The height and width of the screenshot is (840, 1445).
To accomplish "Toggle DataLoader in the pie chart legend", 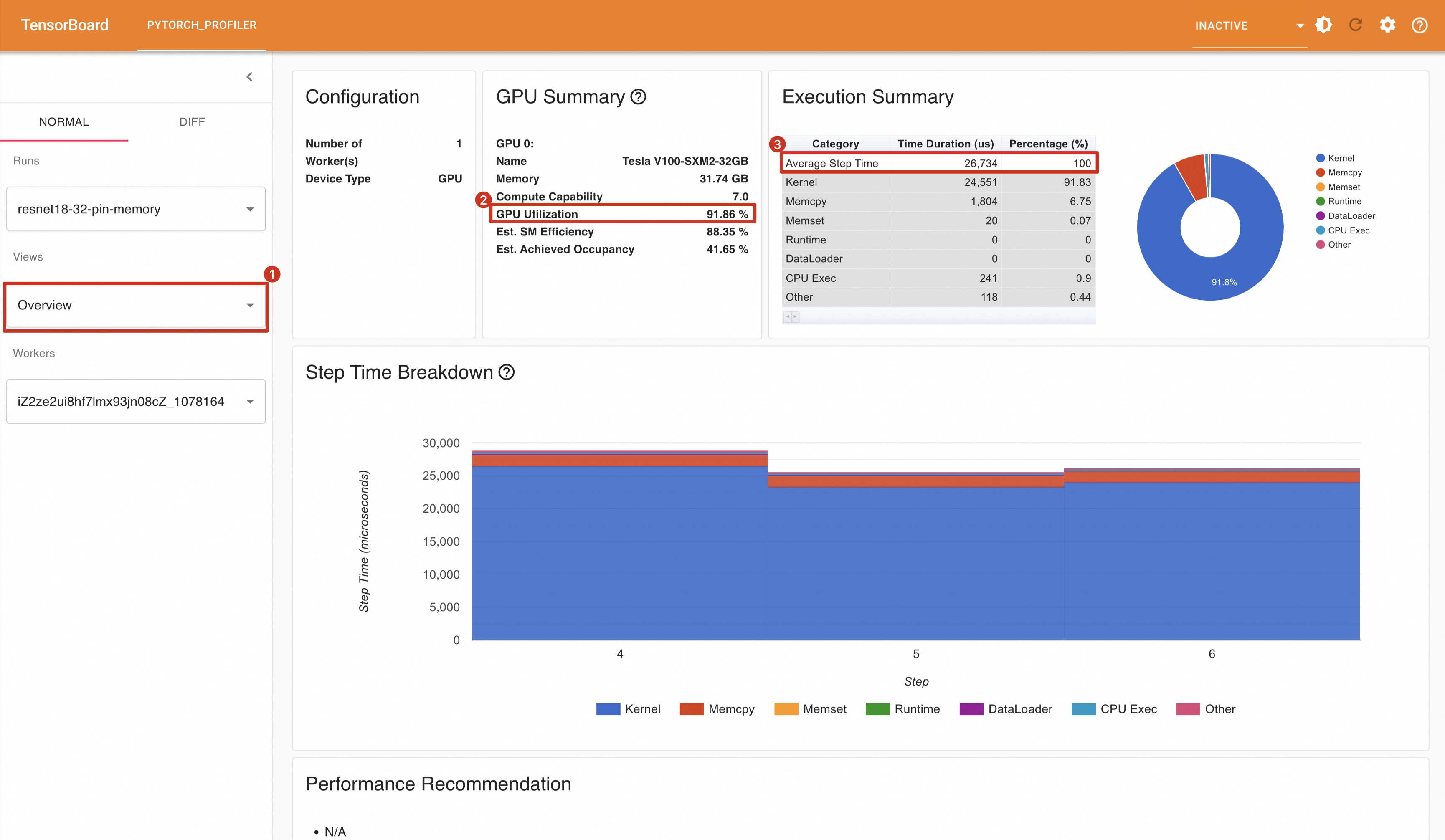I will [x=1345, y=215].
